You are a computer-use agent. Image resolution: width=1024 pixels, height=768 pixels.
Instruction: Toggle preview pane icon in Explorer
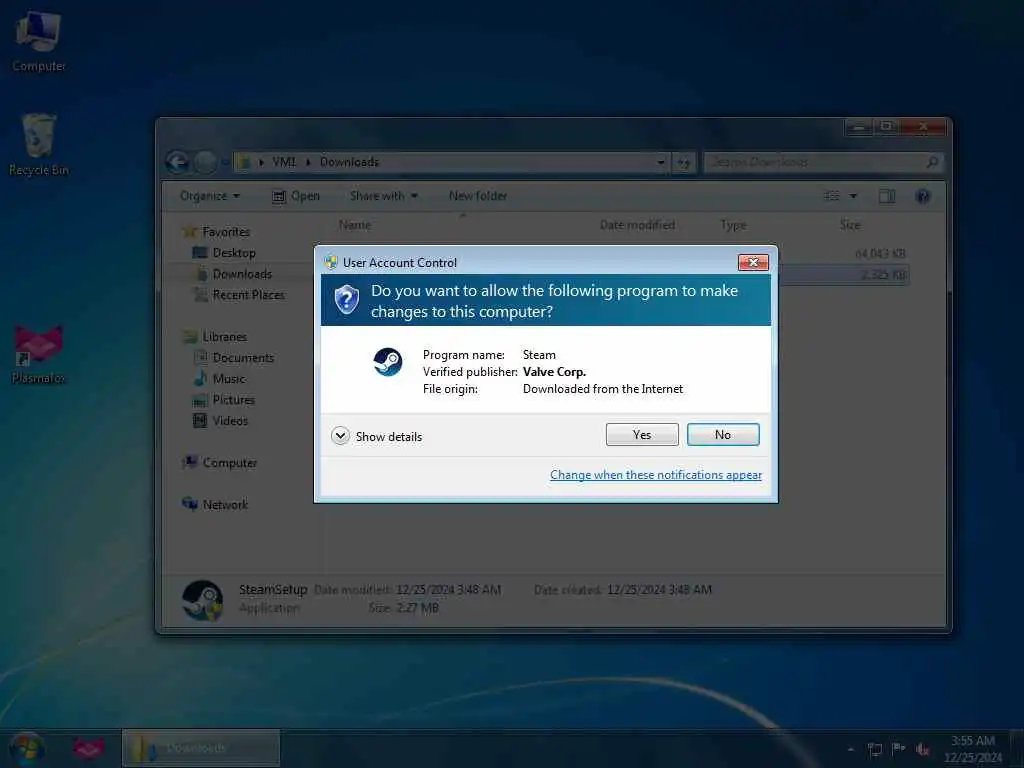887,196
